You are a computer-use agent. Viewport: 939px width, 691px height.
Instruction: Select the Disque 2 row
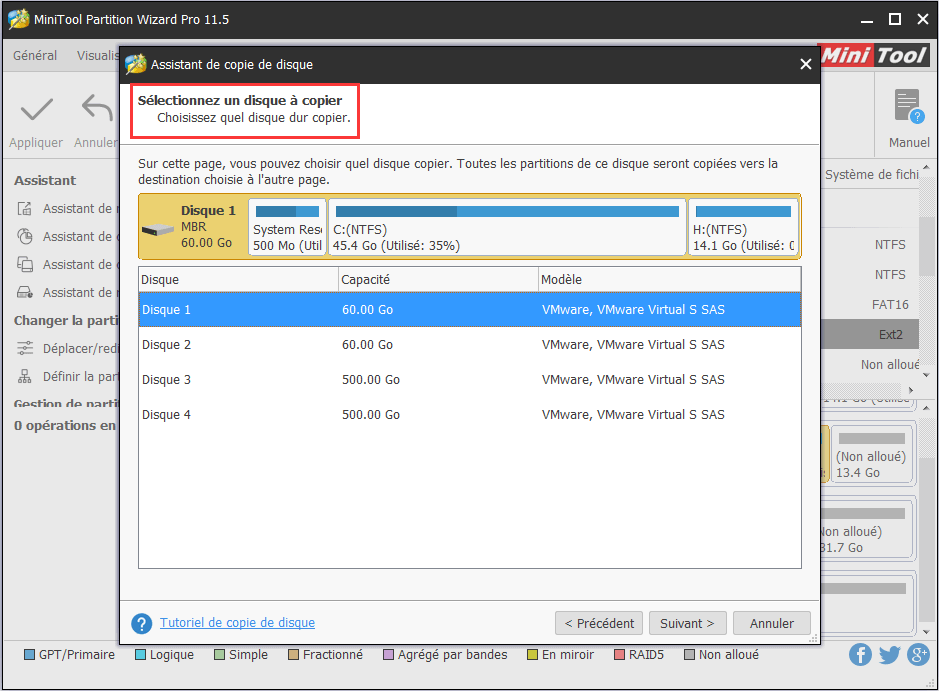point(470,344)
